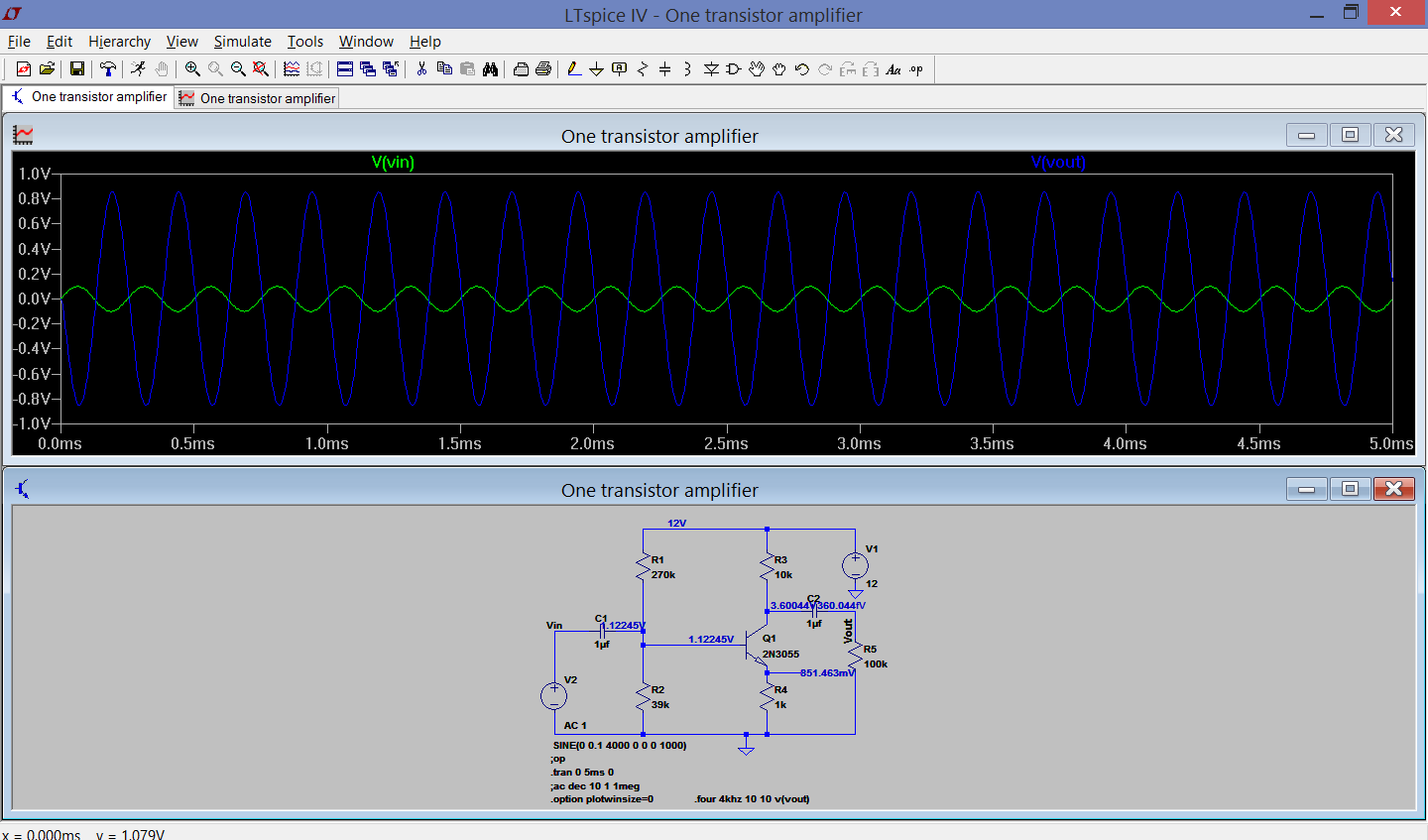The image size is (1428, 840).
Task: Open the Simulate menu
Action: [x=242, y=42]
